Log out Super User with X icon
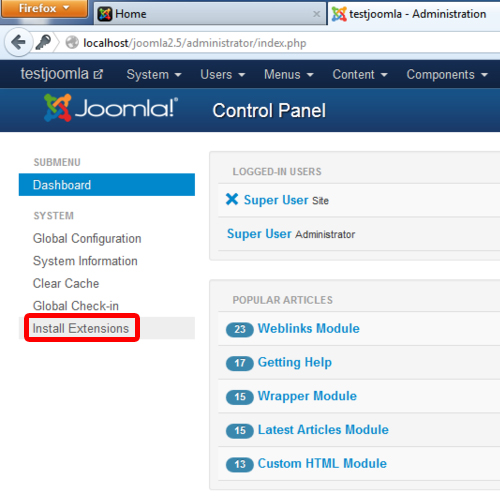This screenshot has width=500, height=500. (232, 199)
